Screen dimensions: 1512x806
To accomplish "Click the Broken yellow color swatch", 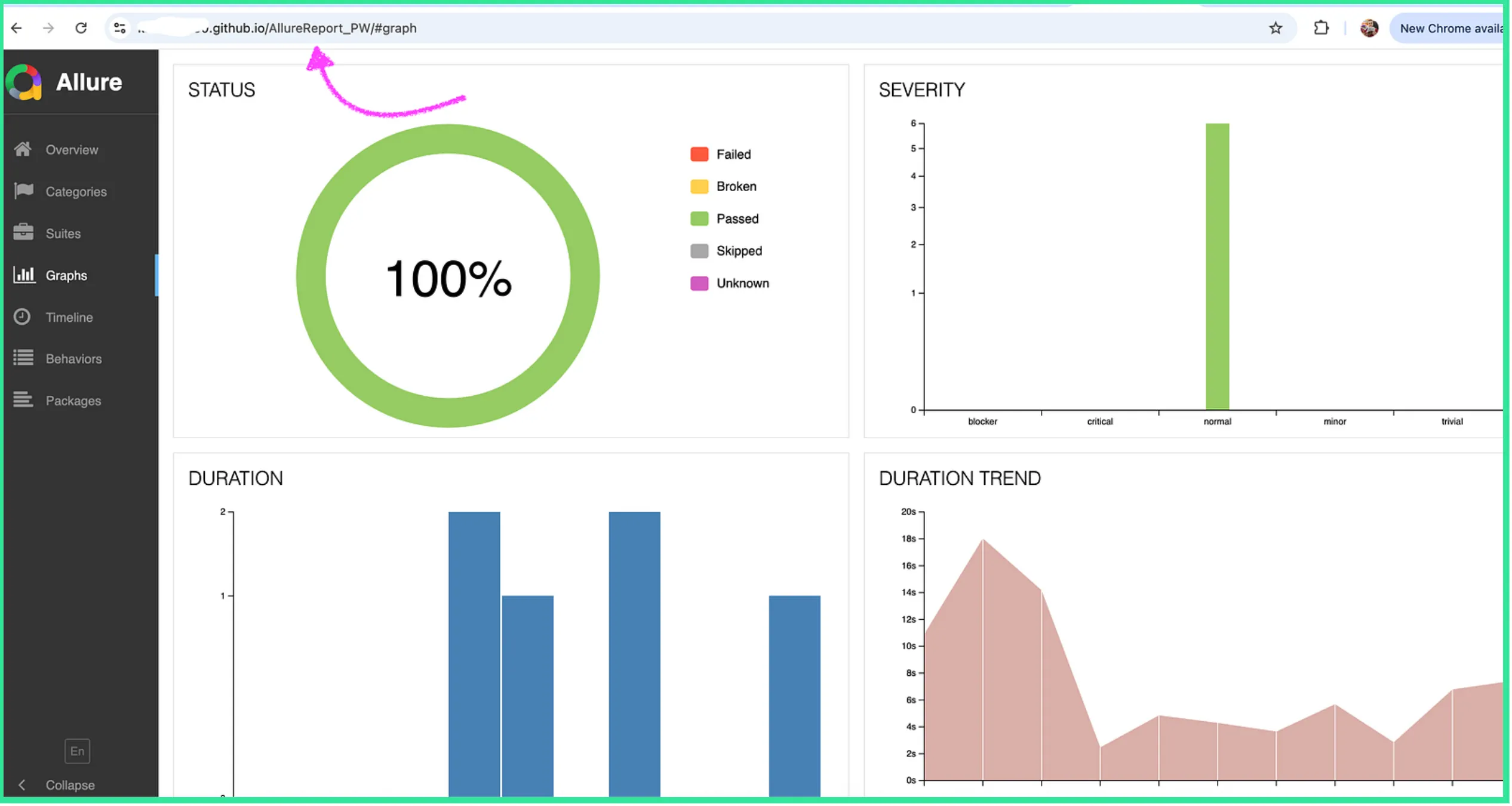I will click(x=699, y=187).
